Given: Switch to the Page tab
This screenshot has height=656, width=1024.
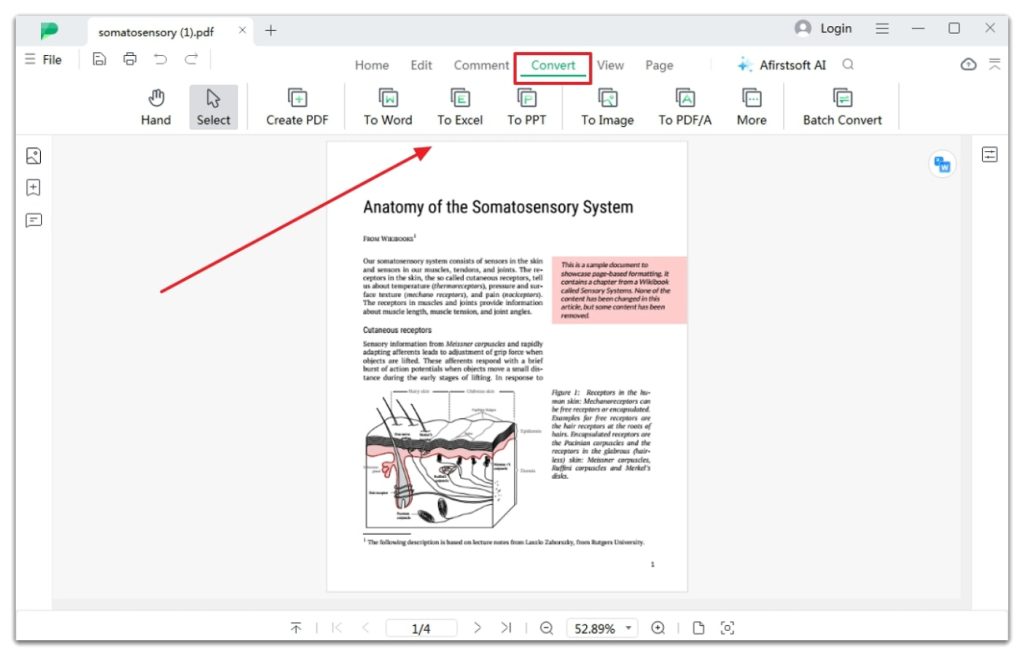Looking at the screenshot, I should (659, 65).
